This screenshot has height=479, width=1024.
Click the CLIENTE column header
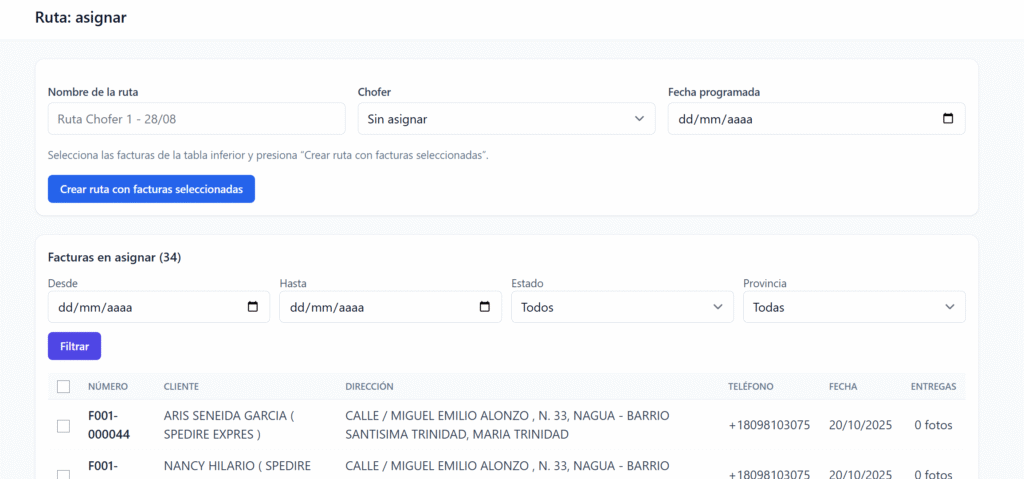tap(181, 387)
